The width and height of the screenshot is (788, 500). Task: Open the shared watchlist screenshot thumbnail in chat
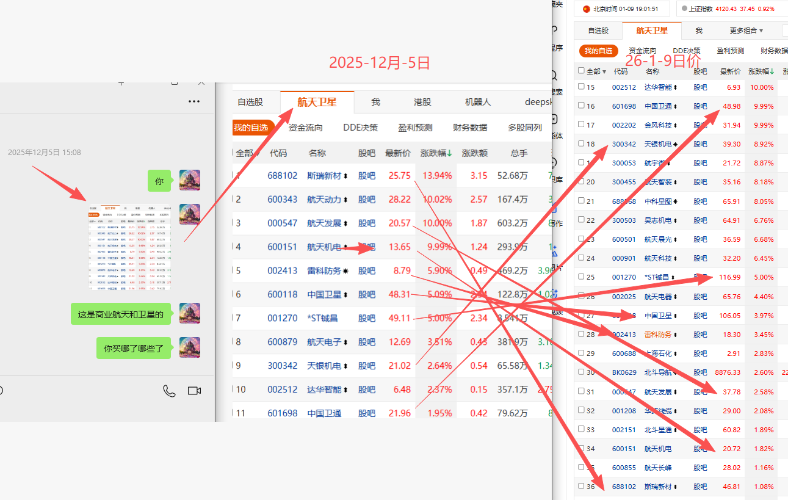tap(130, 247)
